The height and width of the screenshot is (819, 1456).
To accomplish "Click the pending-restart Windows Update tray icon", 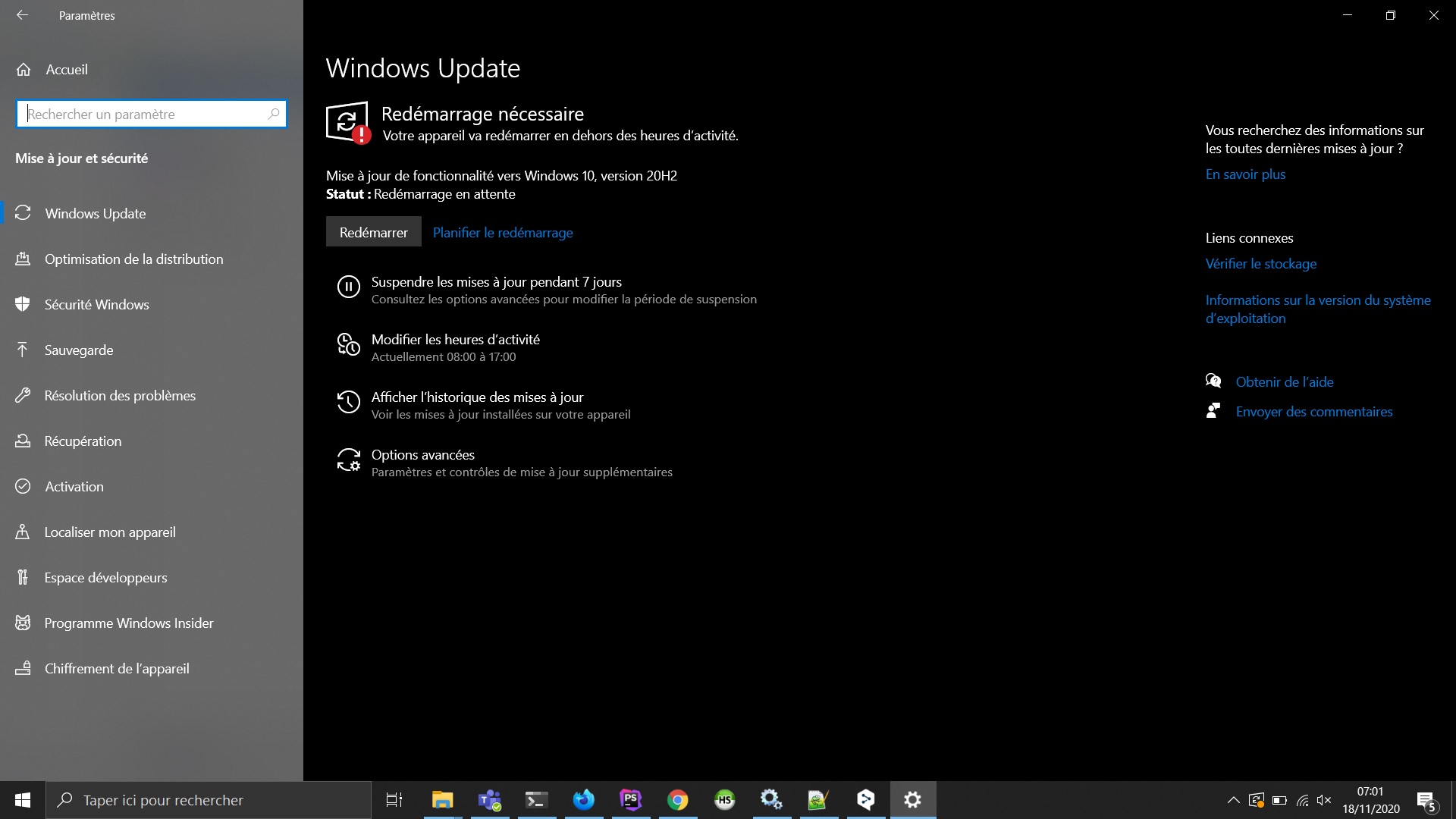I will tap(1257, 799).
